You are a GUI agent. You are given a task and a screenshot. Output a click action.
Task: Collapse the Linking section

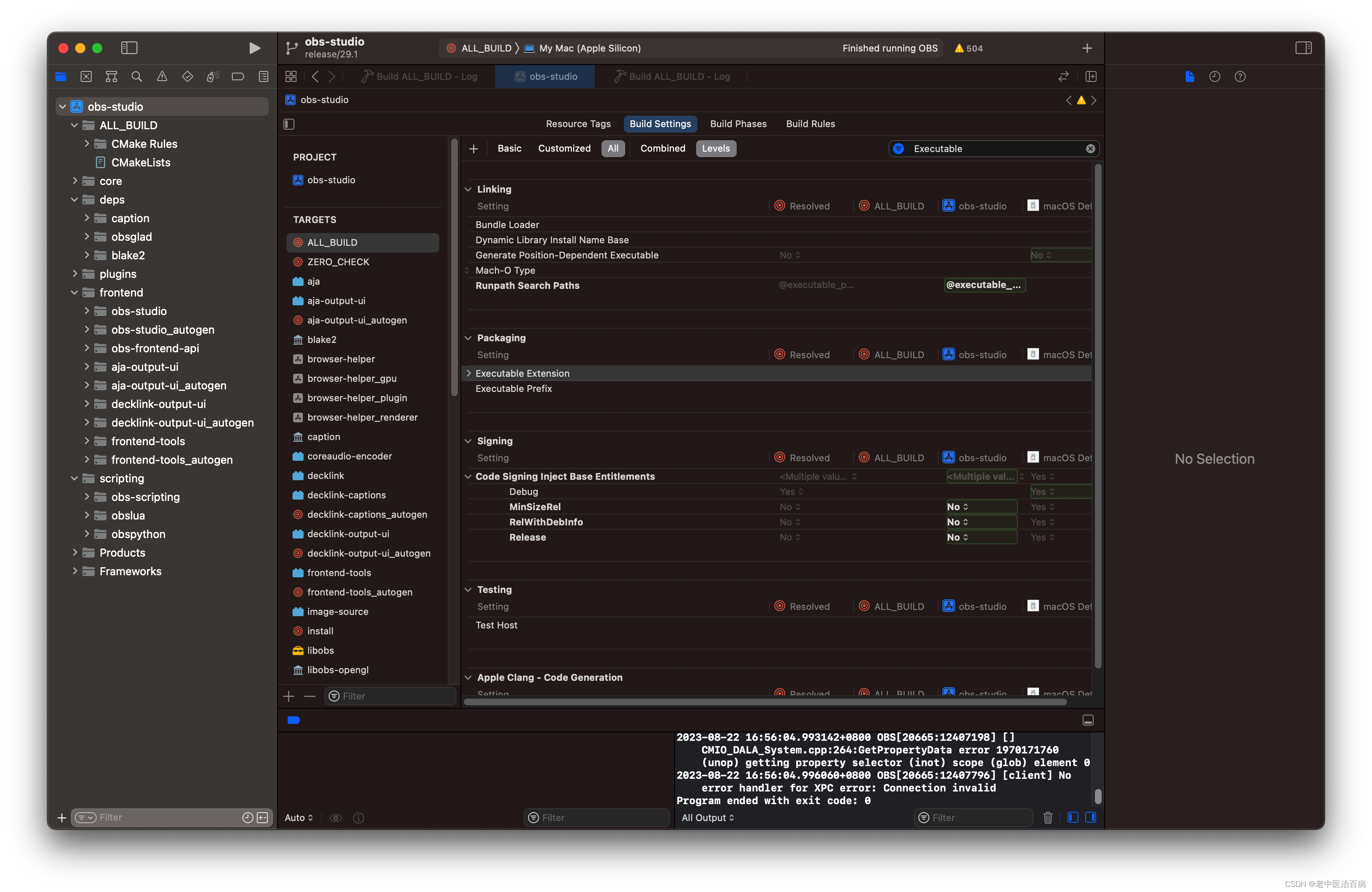point(468,189)
